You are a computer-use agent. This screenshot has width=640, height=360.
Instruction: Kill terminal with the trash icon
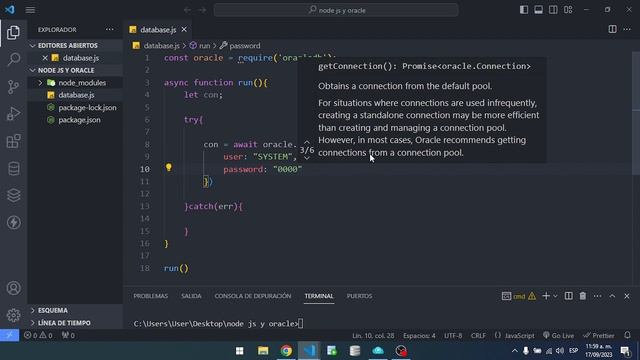[583, 296]
